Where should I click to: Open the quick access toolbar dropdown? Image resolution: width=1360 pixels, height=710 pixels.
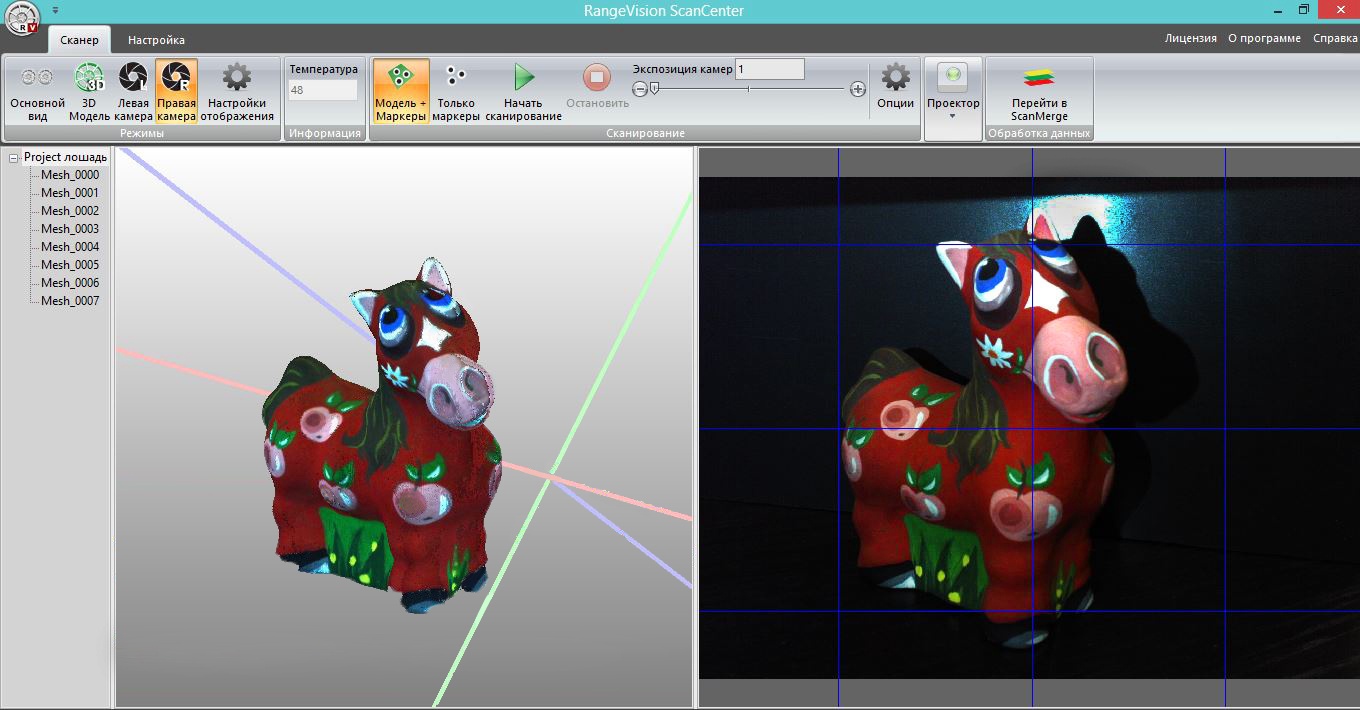[55, 10]
